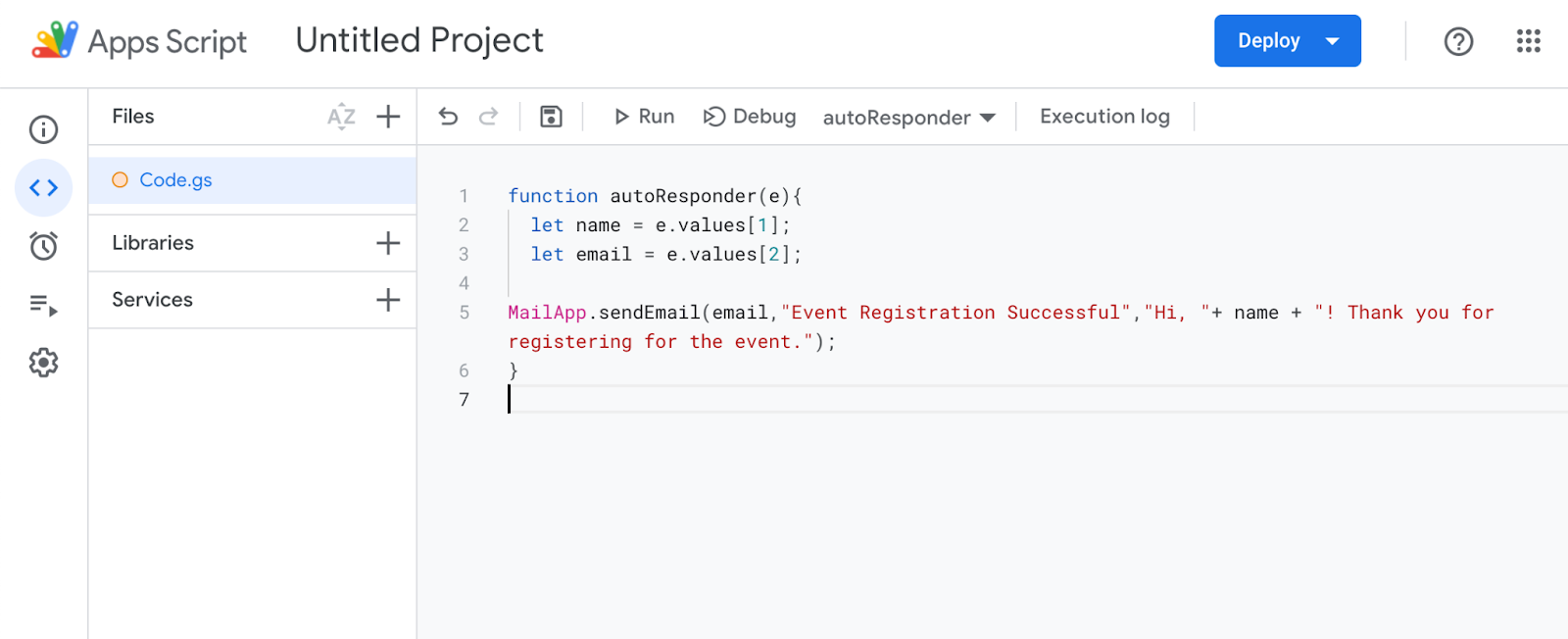Start Debug on the selected function
1568x639 pixels.
tap(750, 117)
